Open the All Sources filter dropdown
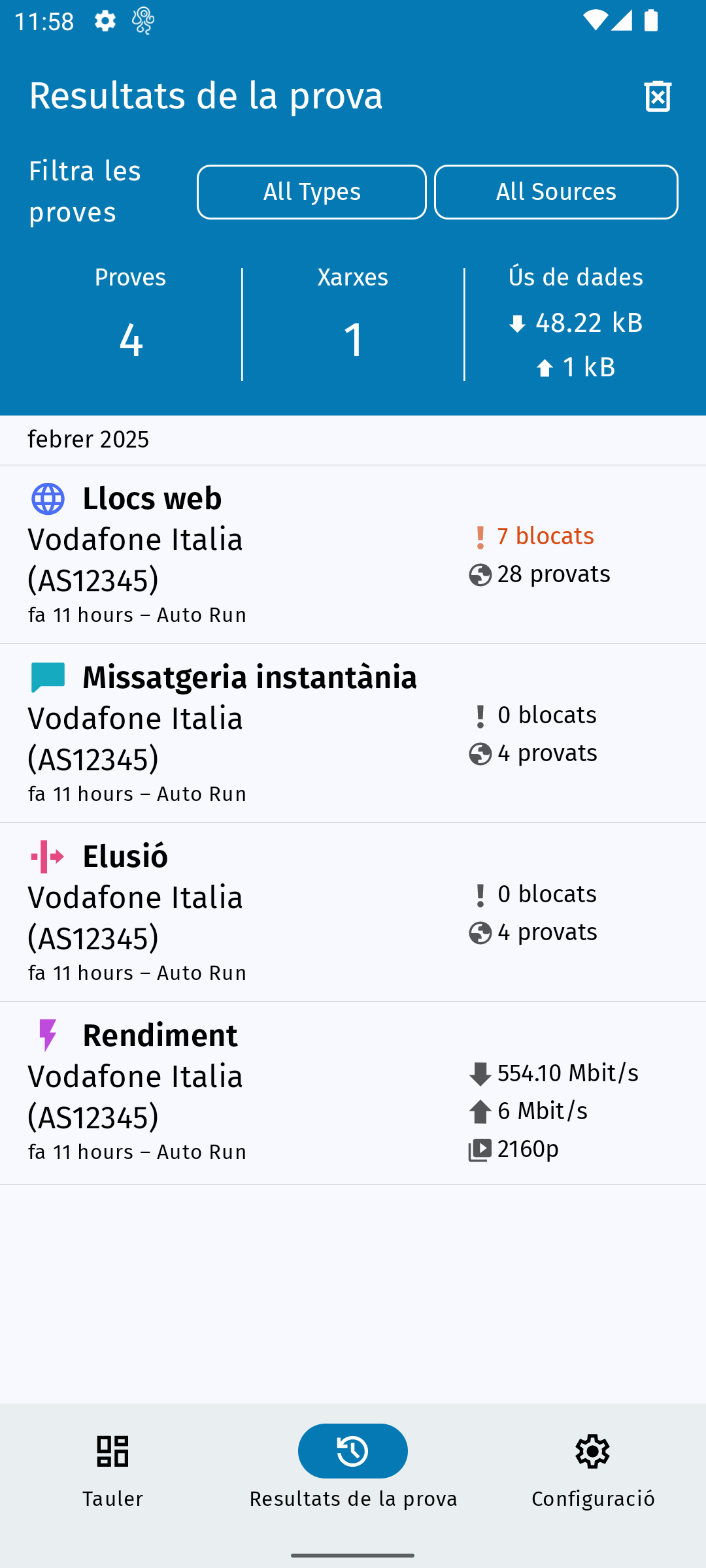Viewport: 706px width, 1568px height. tap(556, 192)
